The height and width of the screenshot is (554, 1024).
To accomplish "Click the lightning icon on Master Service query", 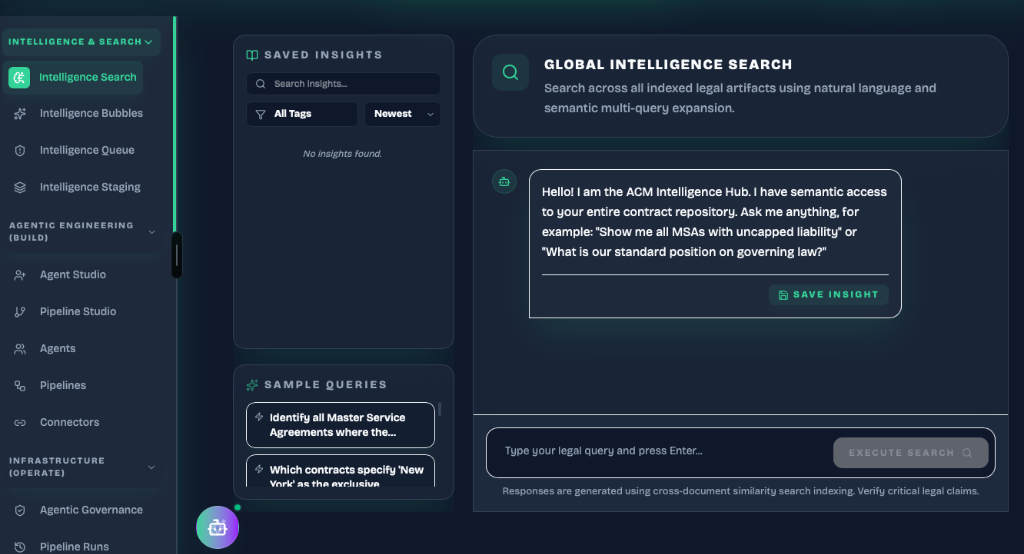I will (x=259, y=417).
